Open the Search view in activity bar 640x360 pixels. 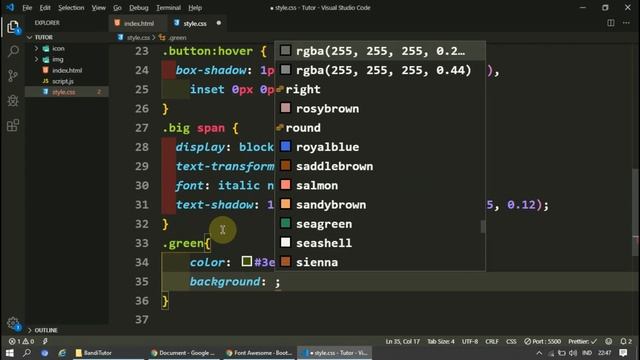(13, 51)
